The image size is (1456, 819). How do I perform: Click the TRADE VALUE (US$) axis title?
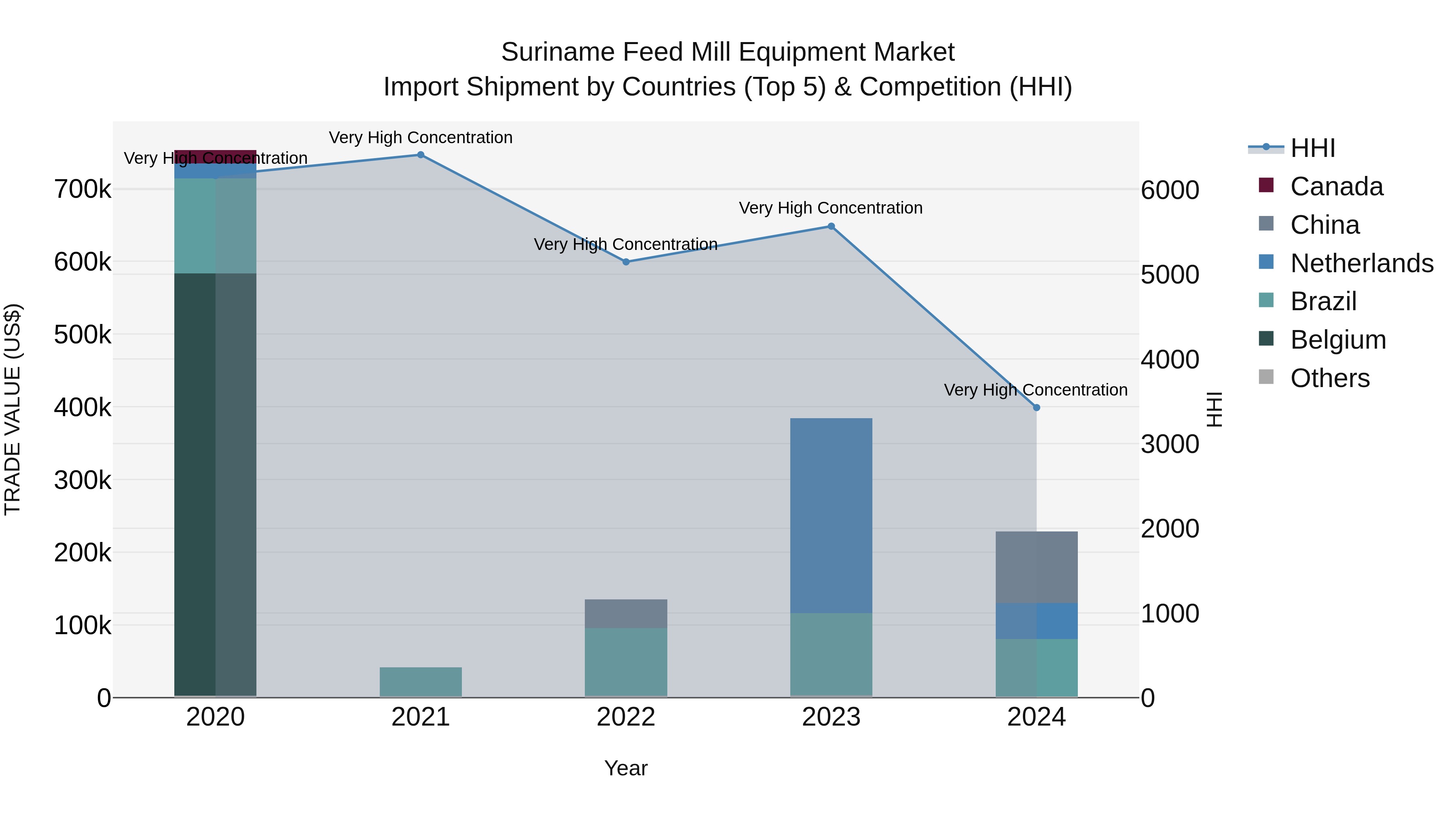point(13,409)
